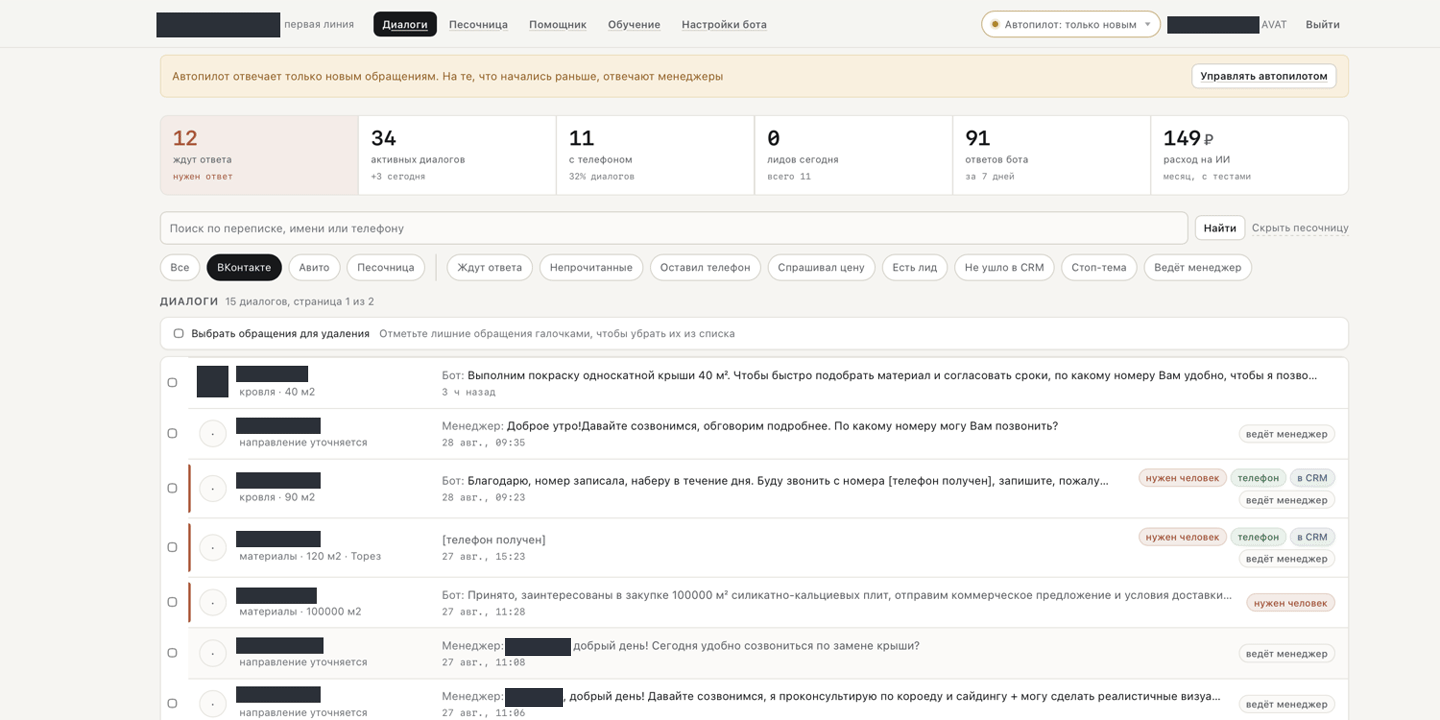Tick the Выбрать обращения для удаления checkbox

pos(178,333)
